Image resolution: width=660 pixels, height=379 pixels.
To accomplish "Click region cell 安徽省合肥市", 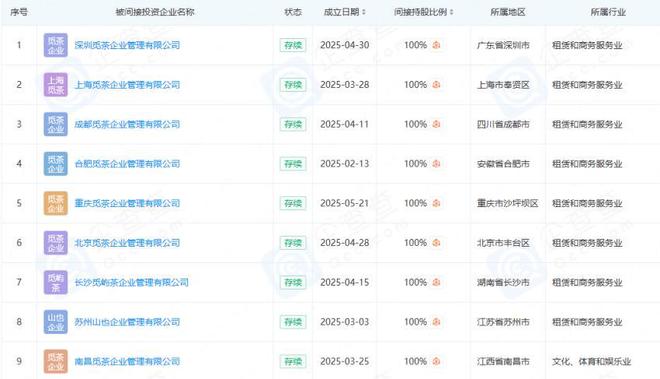I will [503, 164].
